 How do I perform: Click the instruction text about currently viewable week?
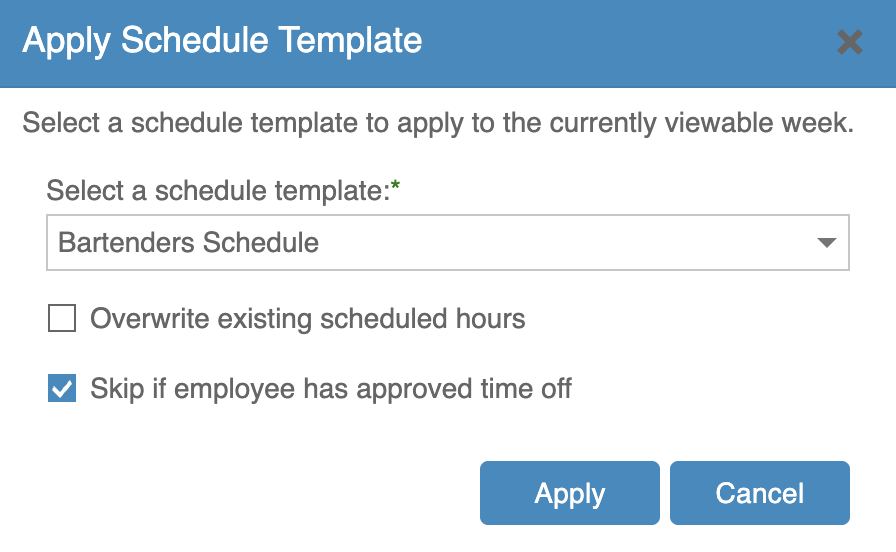pyautogui.click(x=437, y=124)
